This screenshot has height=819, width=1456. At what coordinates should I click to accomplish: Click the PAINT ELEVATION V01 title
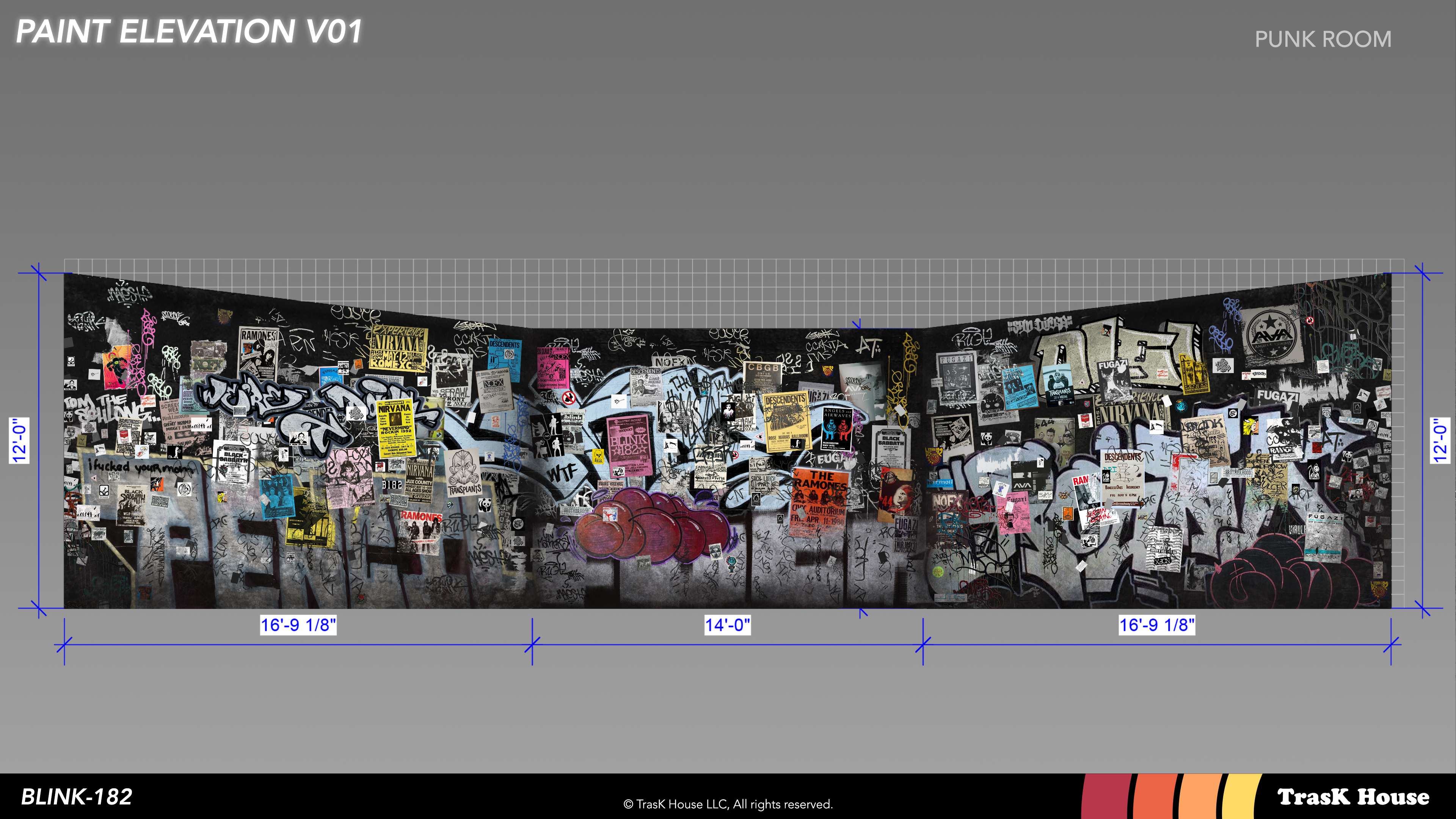pyautogui.click(x=189, y=31)
